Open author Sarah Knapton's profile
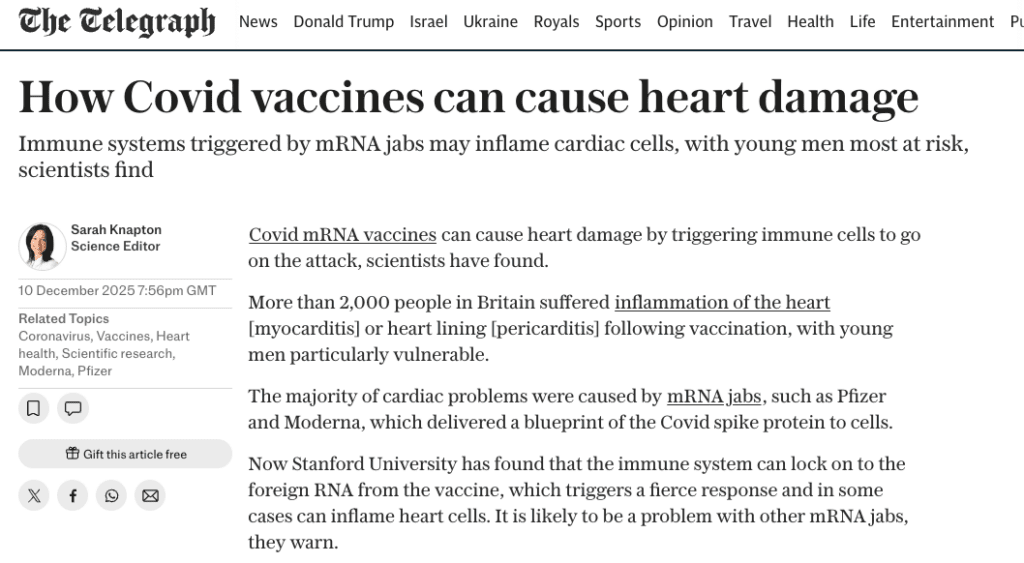 tap(116, 230)
